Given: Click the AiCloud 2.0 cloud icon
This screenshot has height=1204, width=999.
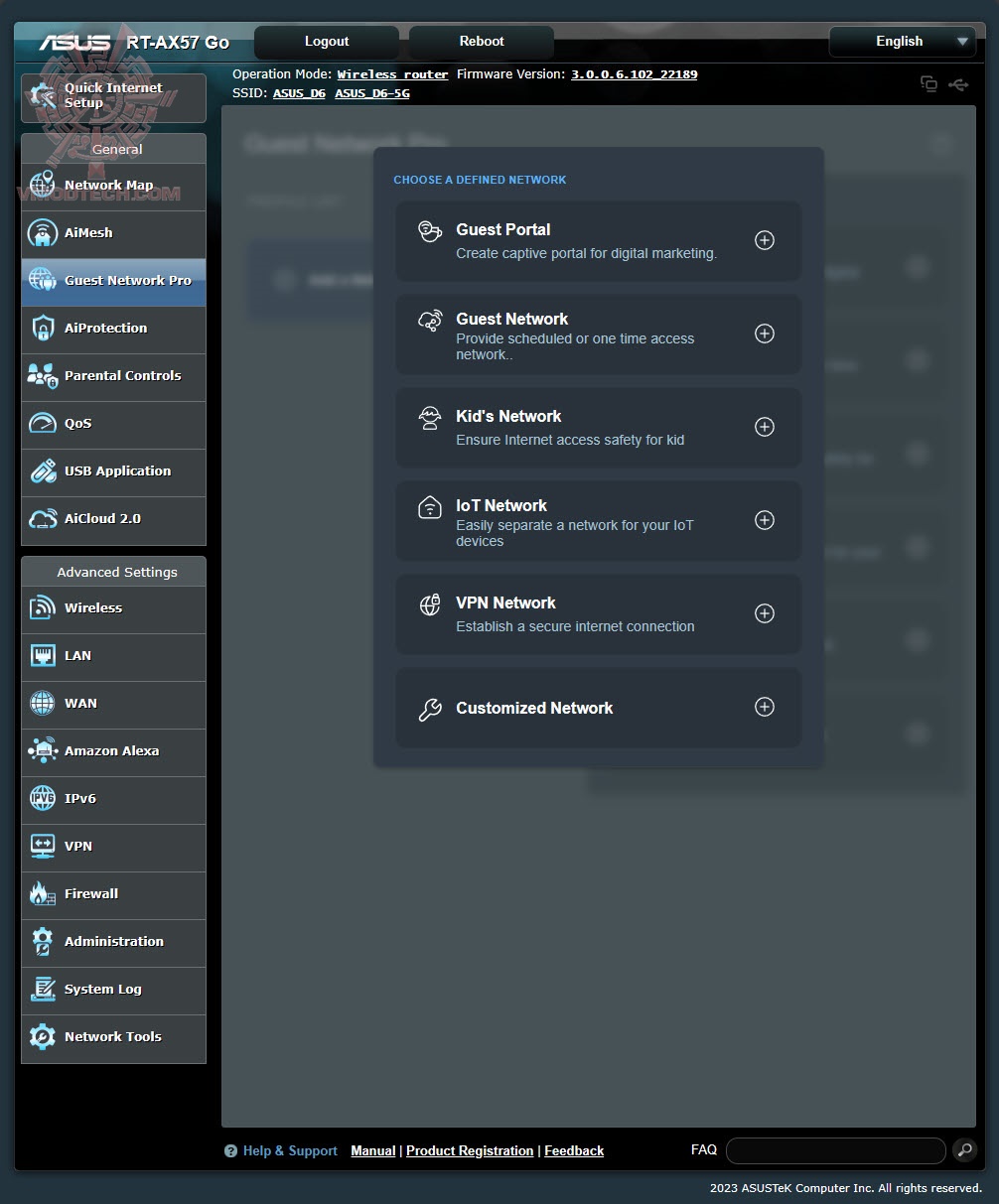Looking at the screenshot, I should [43, 519].
